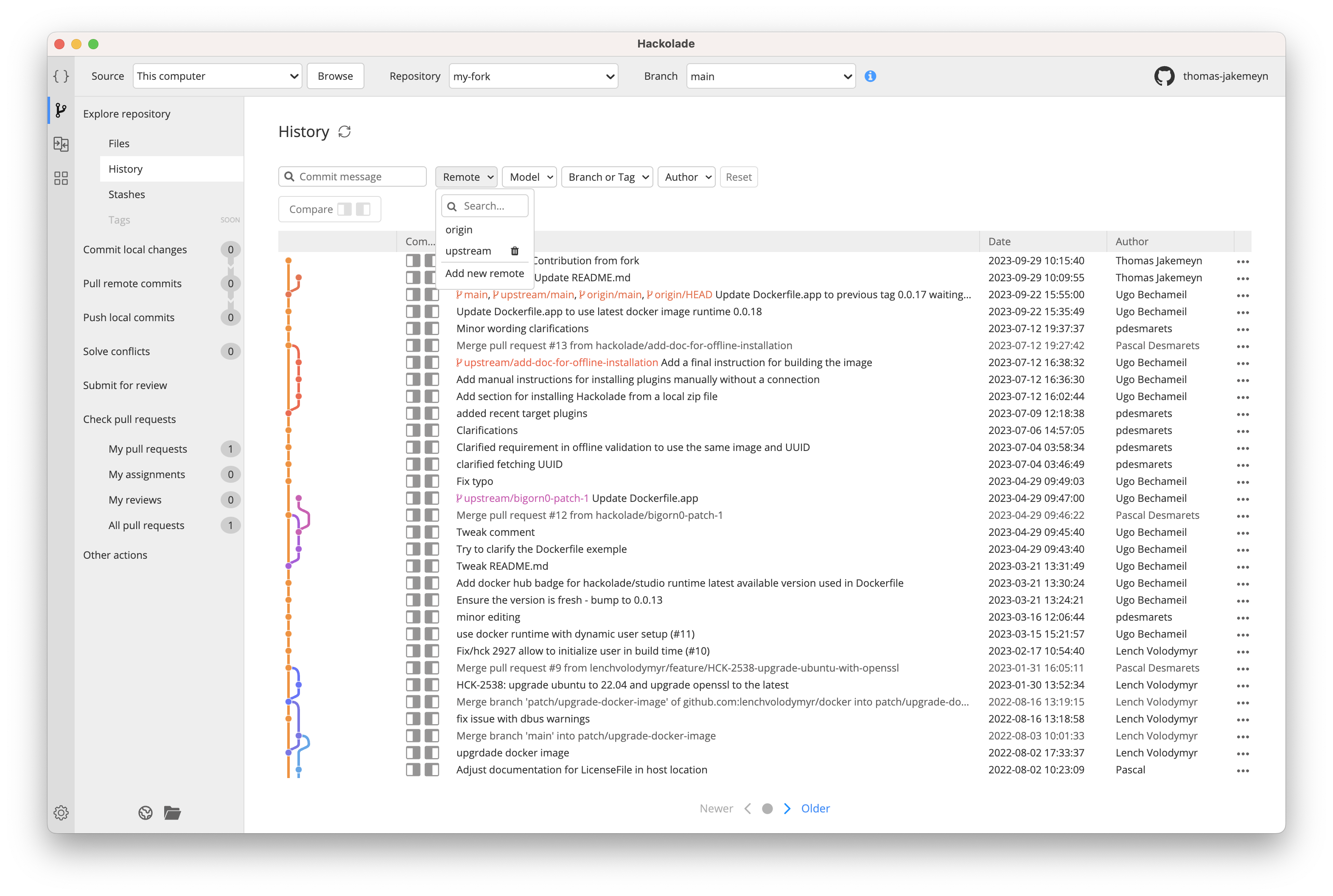This screenshot has height=896, width=1333.
Task: Expand Check pull requests section
Action: (x=130, y=419)
